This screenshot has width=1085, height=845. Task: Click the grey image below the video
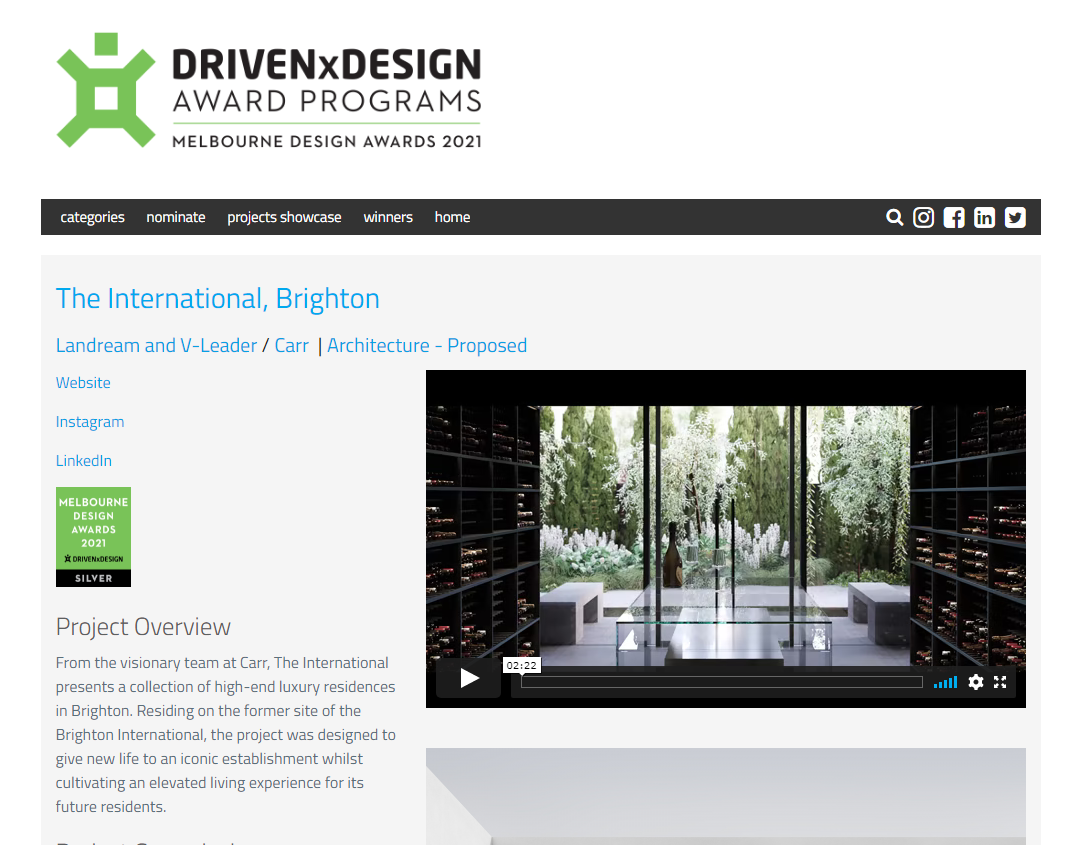tap(726, 797)
